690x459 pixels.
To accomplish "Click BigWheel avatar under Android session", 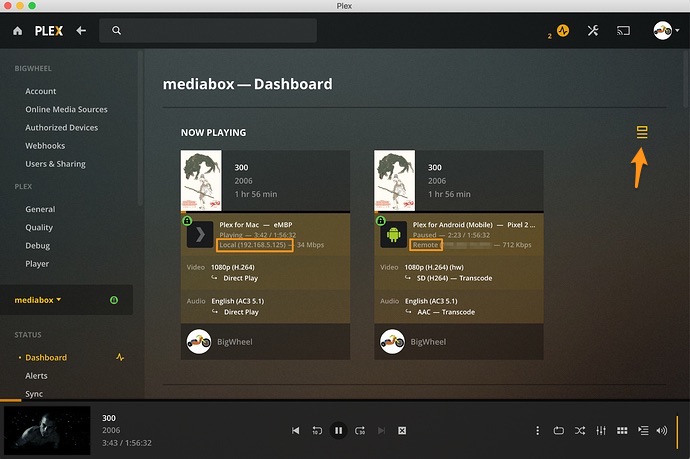I will (x=392, y=341).
